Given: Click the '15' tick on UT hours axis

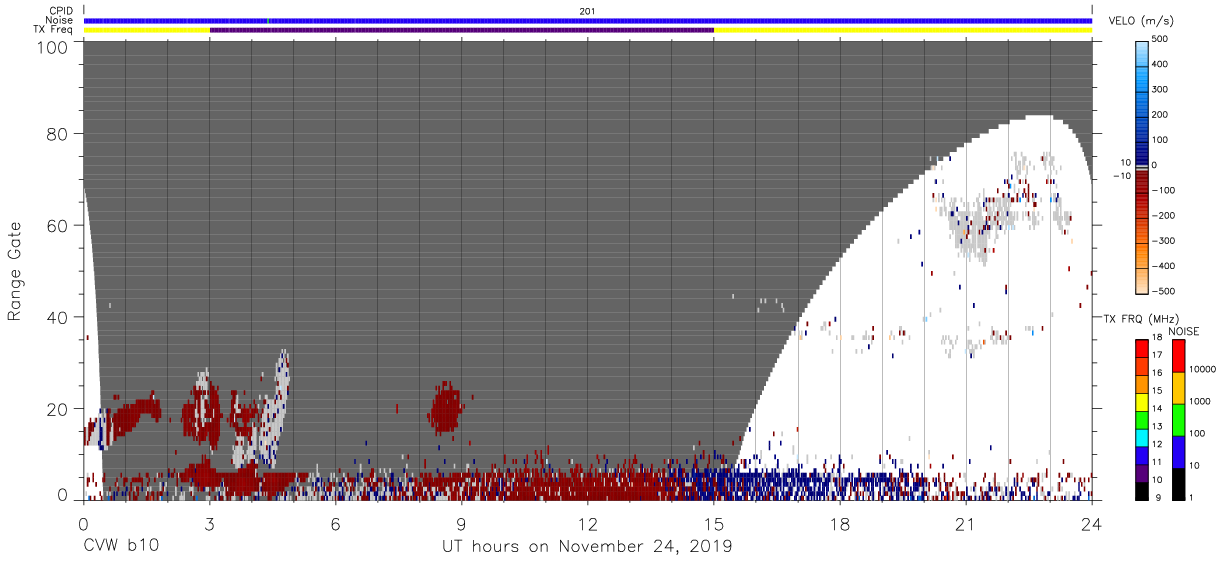Looking at the screenshot, I should click(714, 523).
